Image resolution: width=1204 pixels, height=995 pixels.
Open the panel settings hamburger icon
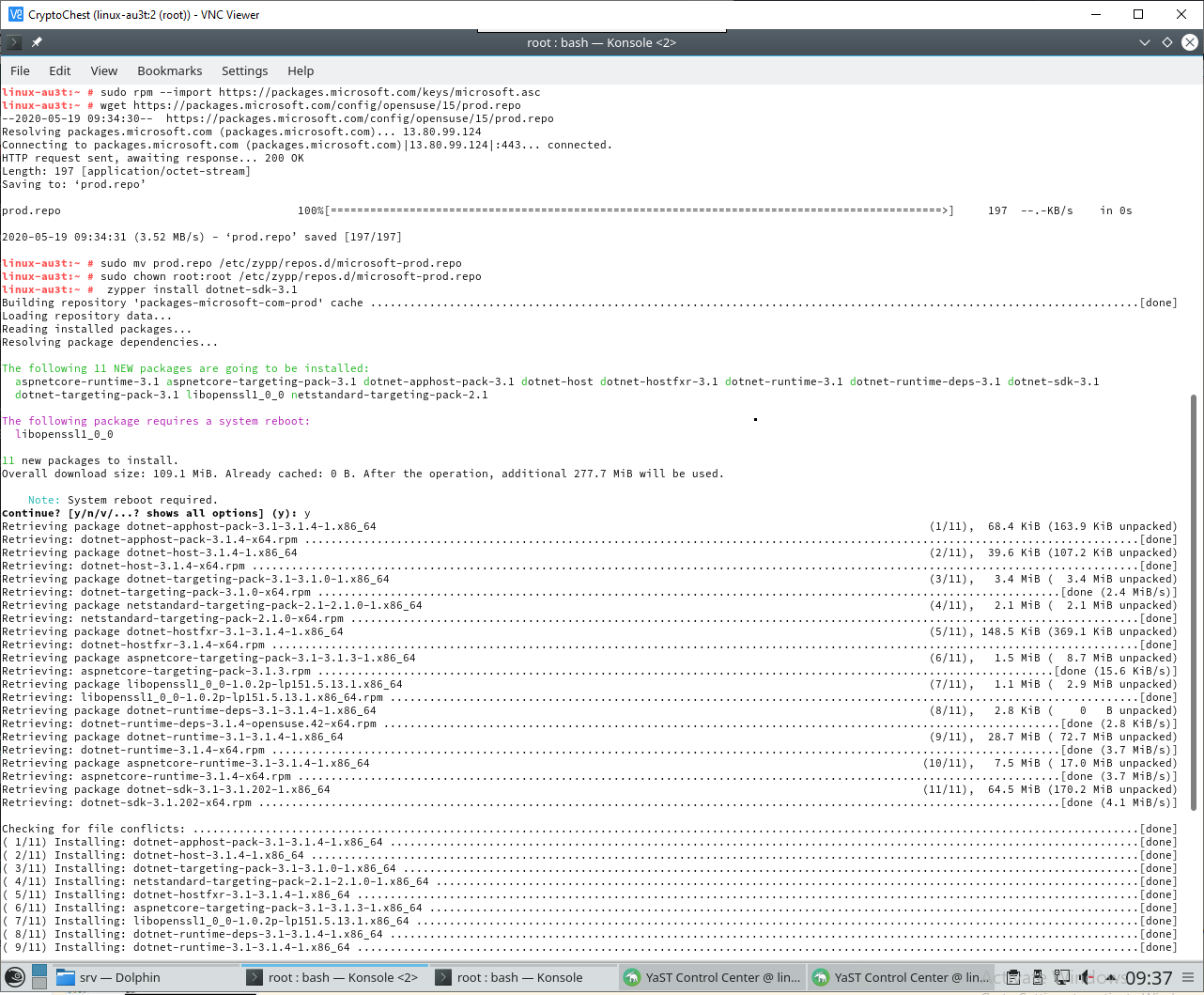click(1188, 977)
